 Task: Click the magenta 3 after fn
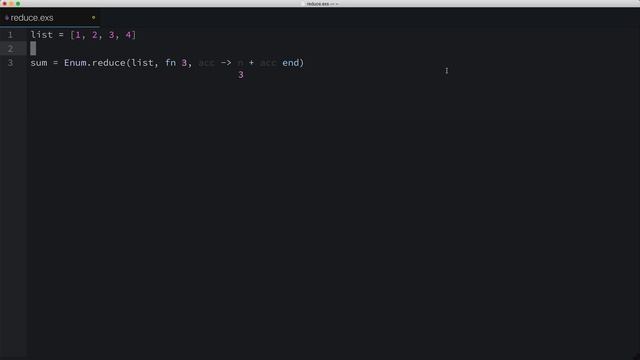[184, 63]
